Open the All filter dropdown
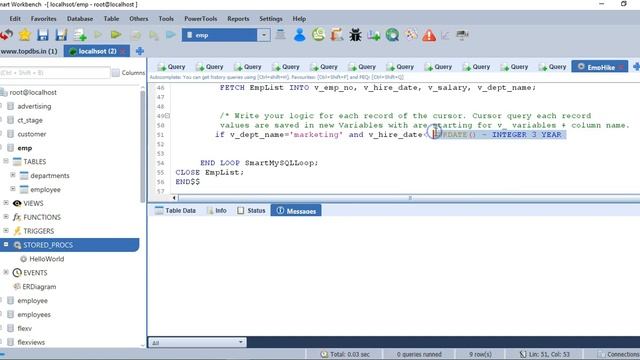Viewport: 640px width, 360px height. [240, 342]
